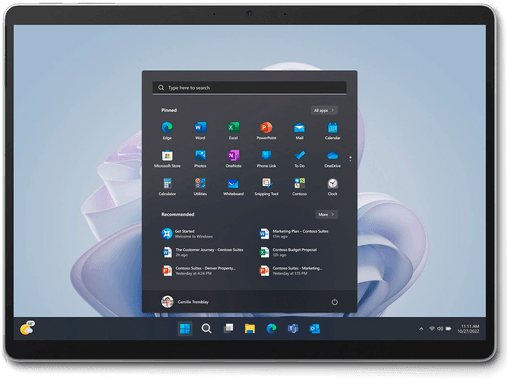Open the Calculator app
The width and height of the screenshot is (507, 380).
[x=167, y=186]
